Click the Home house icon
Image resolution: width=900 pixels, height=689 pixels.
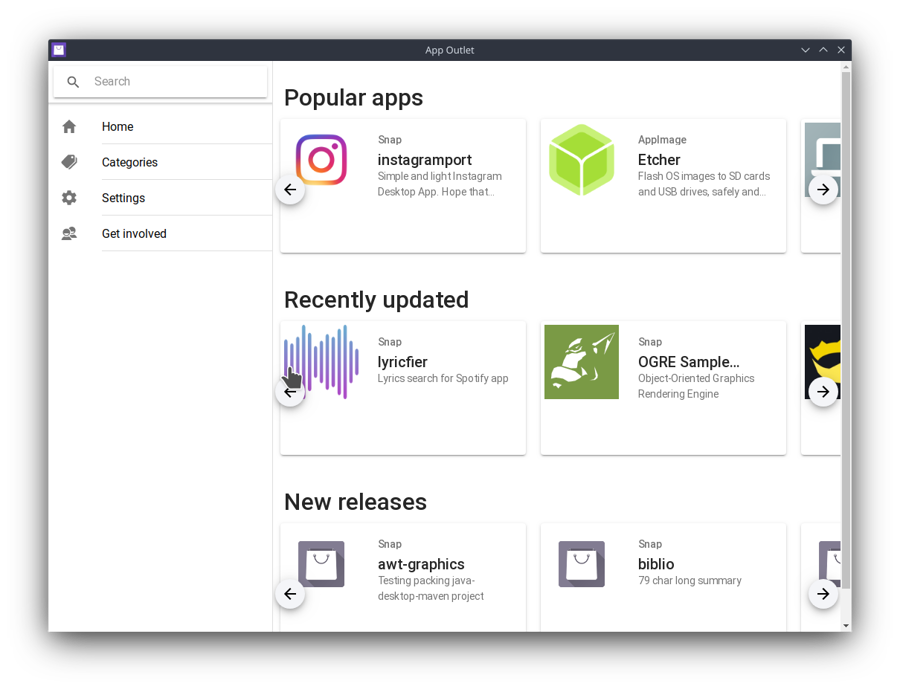tap(69, 127)
